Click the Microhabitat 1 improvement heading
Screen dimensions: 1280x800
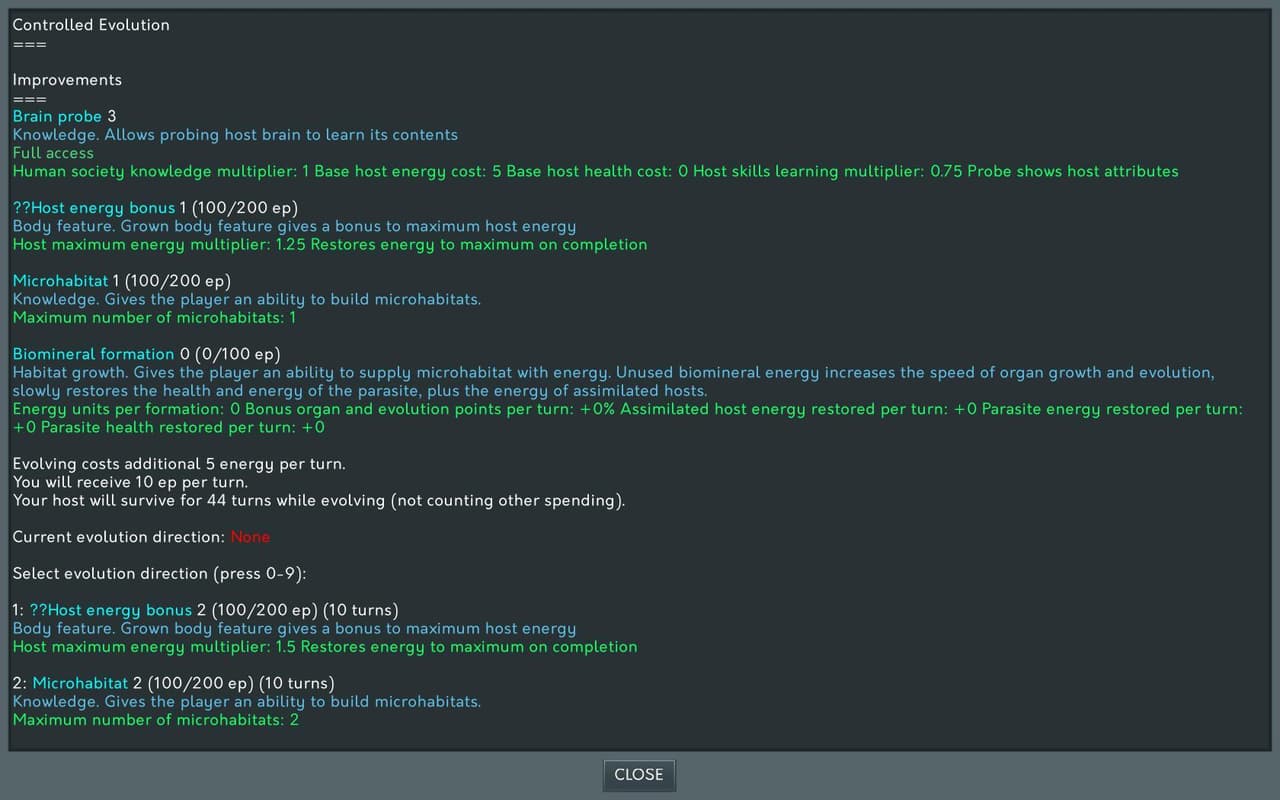122,281
